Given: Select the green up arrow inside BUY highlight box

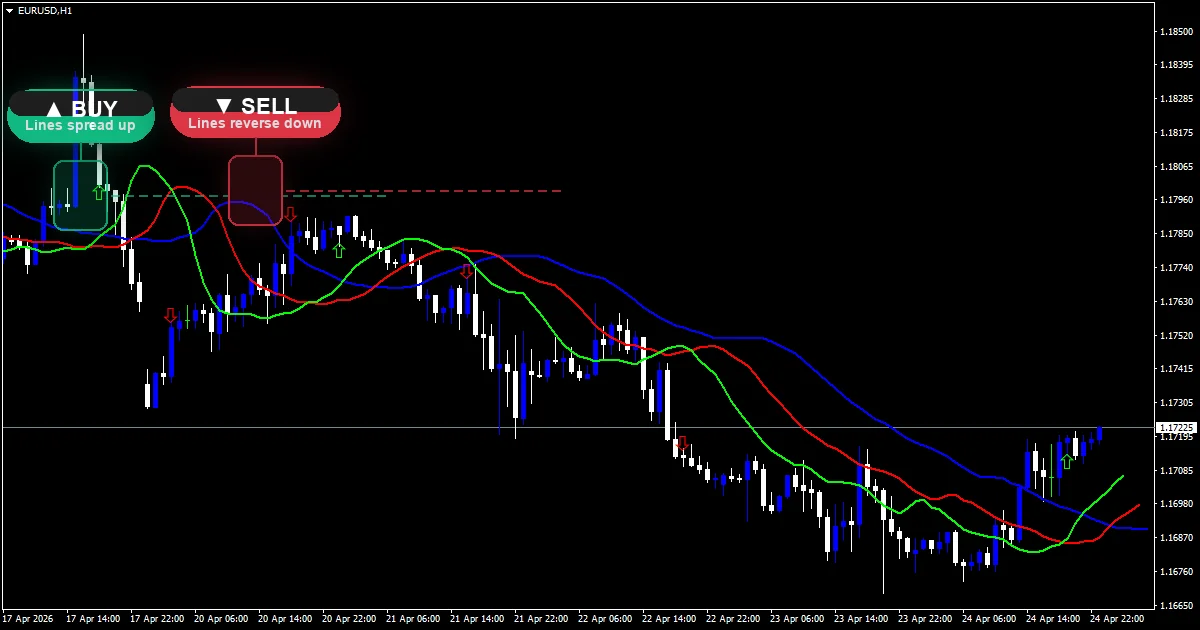Looking at the screenshot, I should click(98, 192).
